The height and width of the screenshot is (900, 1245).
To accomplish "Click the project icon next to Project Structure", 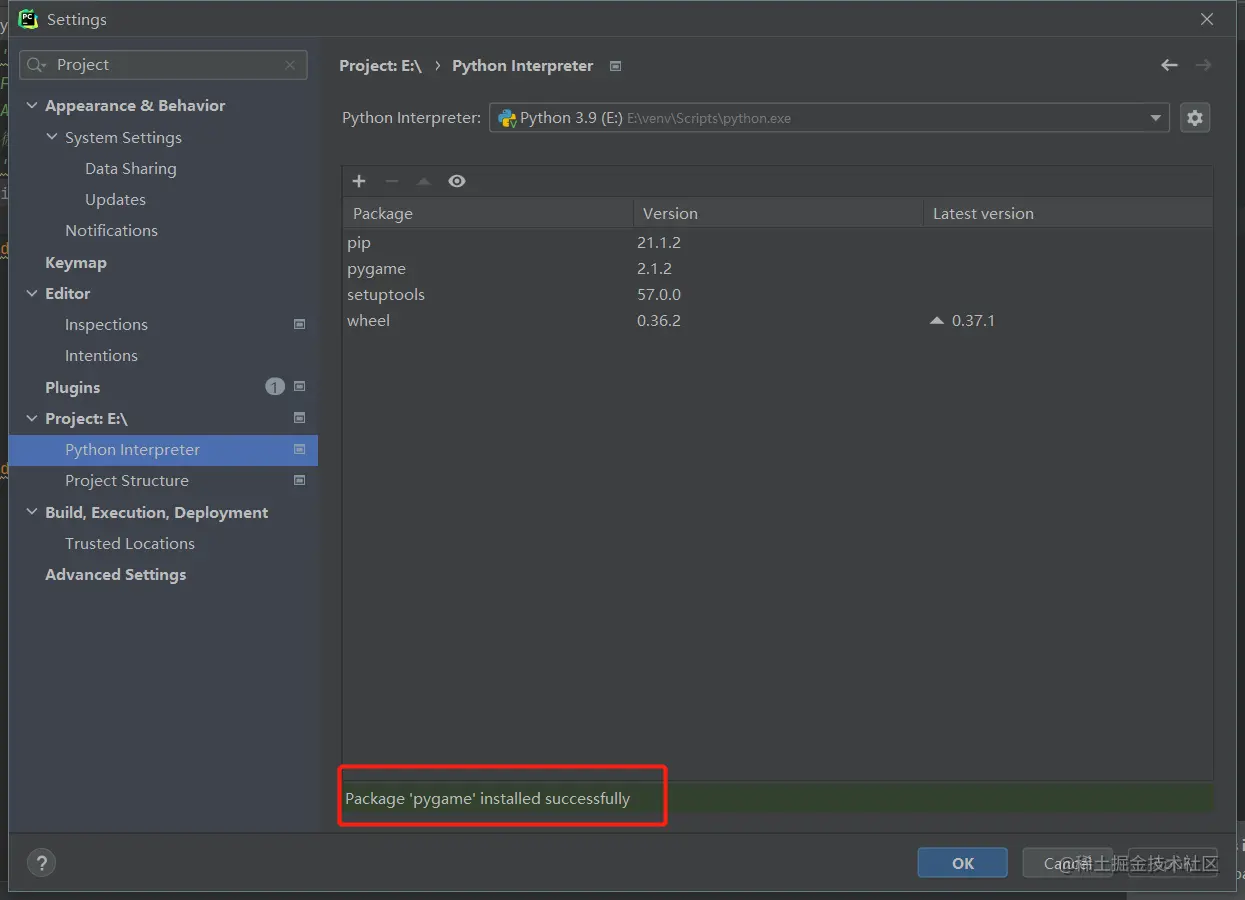I will point(299,480).
